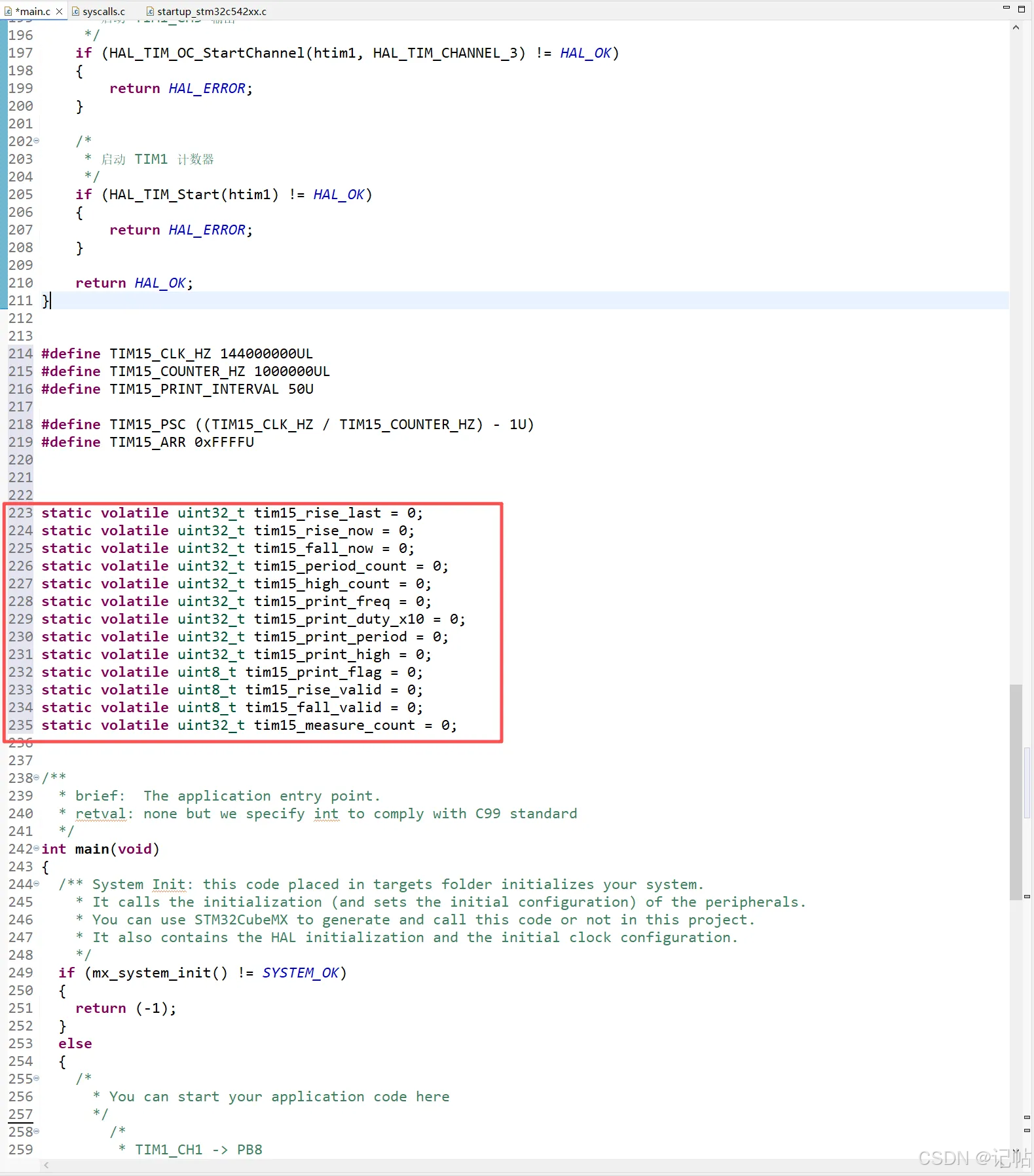Minimize the editor pane
Viewport: 1034px width, 1176px height.
[x=1006, y=8]
